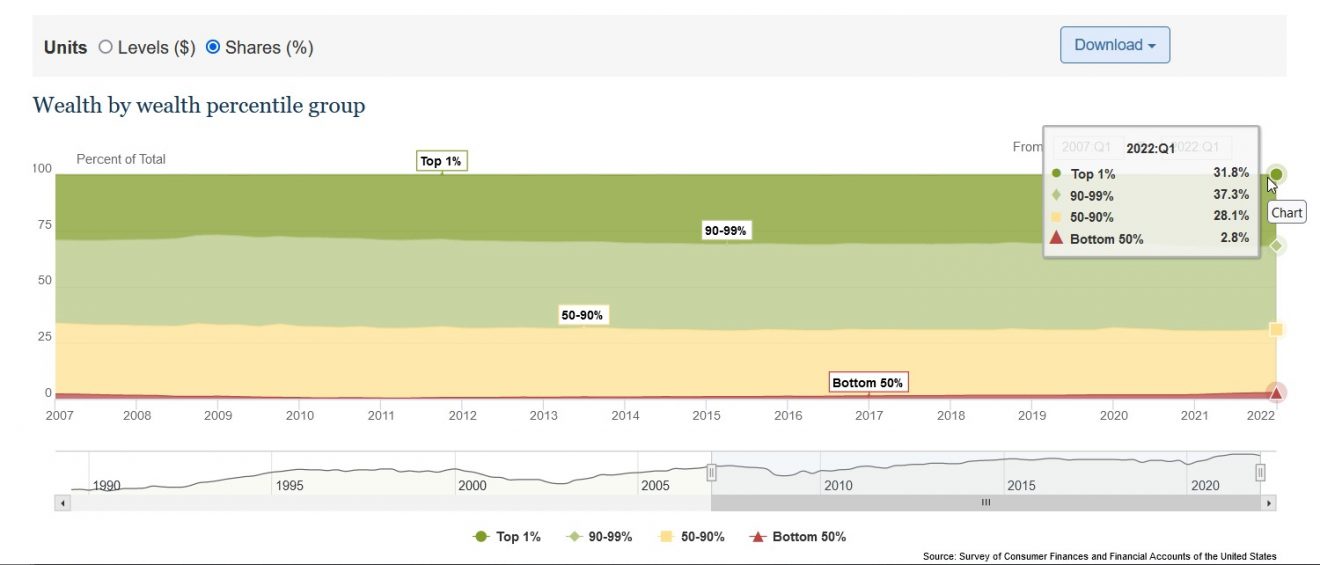Click the Bottom 50% label on the chart
The image size is (1320, 565).
(x=867, y=383)
